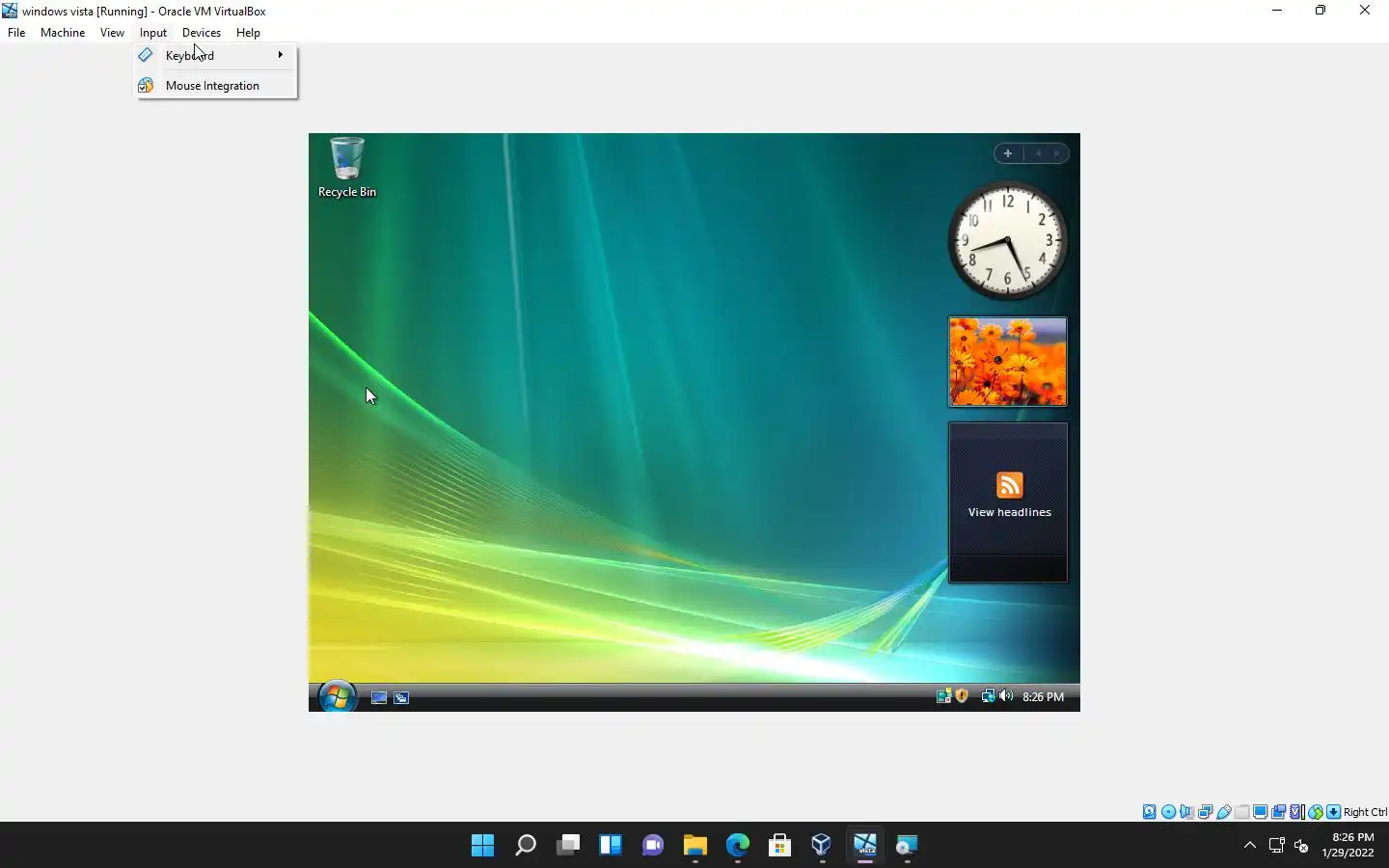This screenshot has height=868, width=1389.
Task: Open the Help menu
Action: click(x=248, y=32)
